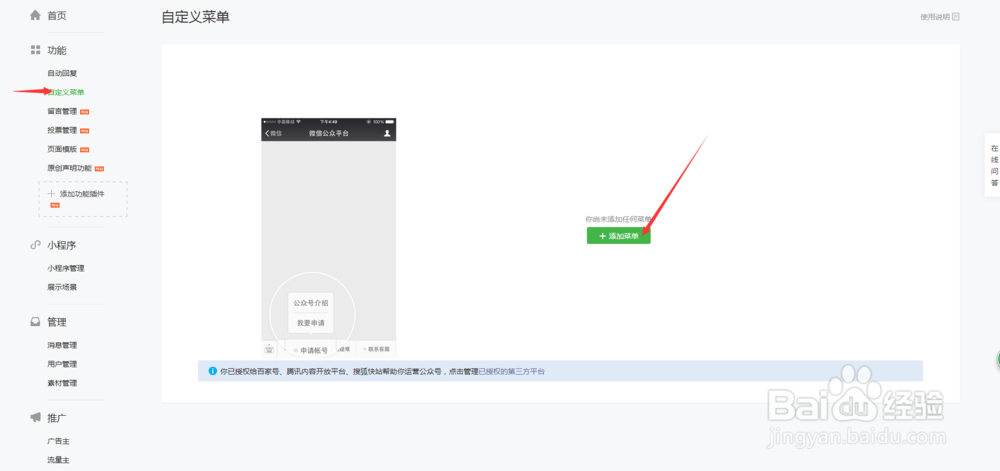This screenshot has width=1000, height=471.
Task: Open 消息管理 under 管理
Action: tap(62, 345)
